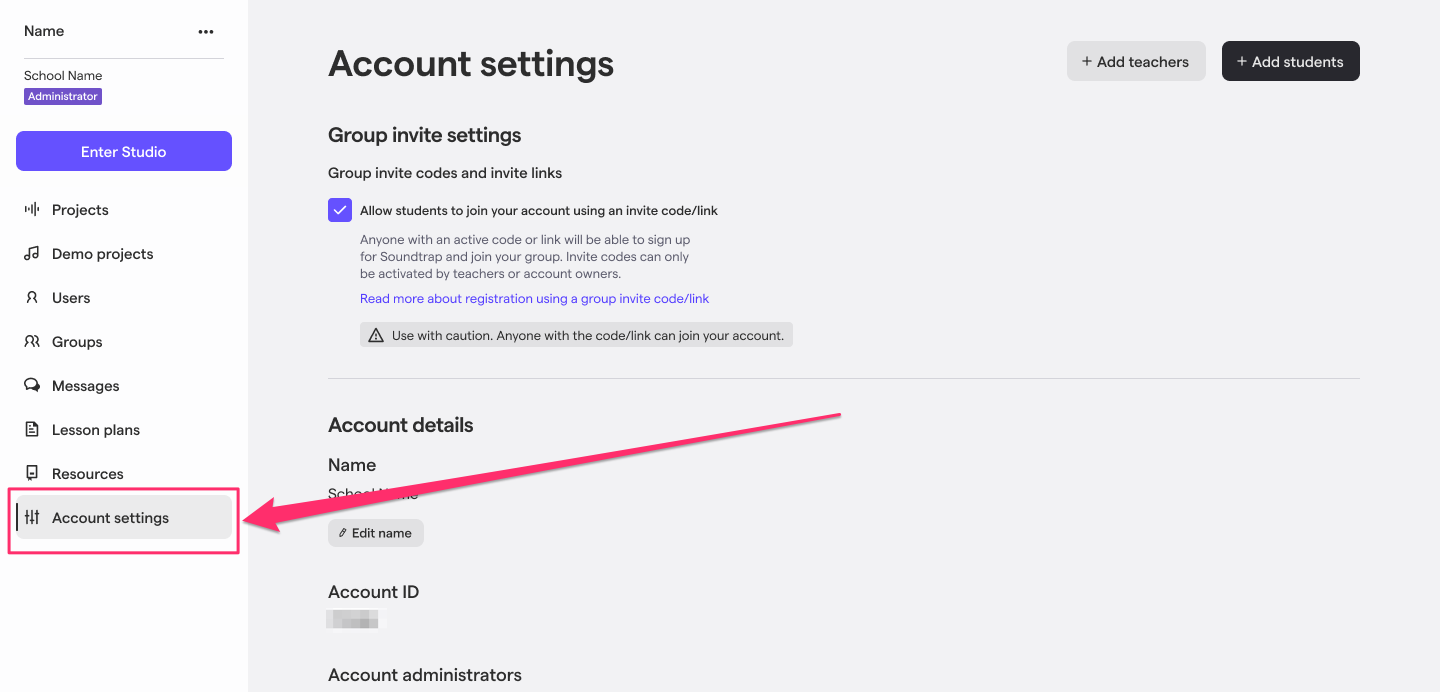This screenshot has height=692, width=1440.
Task: Click the Edit name button
Action: point(376,533)
